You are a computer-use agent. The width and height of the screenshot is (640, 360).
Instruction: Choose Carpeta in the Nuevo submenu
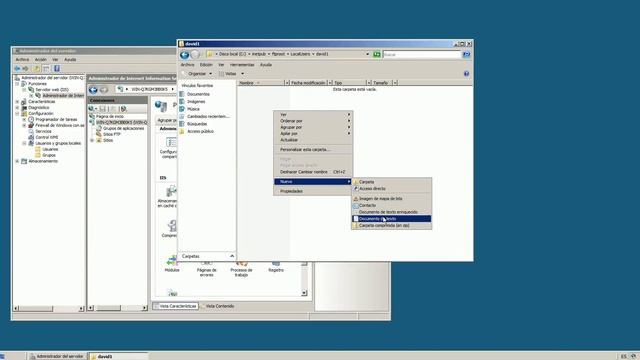click(391, 182)
